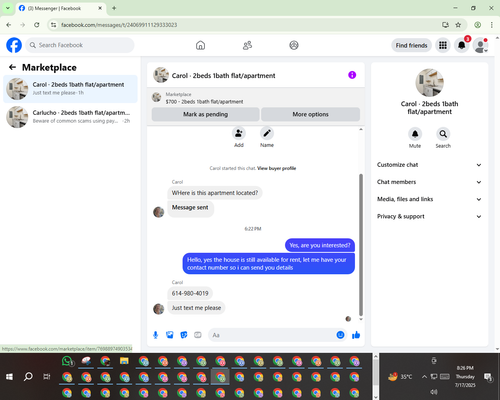Expand the Customize chat section
Viewport: 500px width, 400px height.
click(x=429, y=165)
